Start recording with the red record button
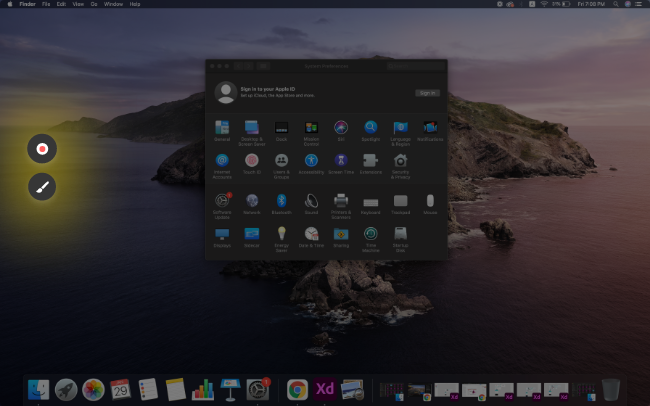The image size is (650, 406). (x=42, y=148)
